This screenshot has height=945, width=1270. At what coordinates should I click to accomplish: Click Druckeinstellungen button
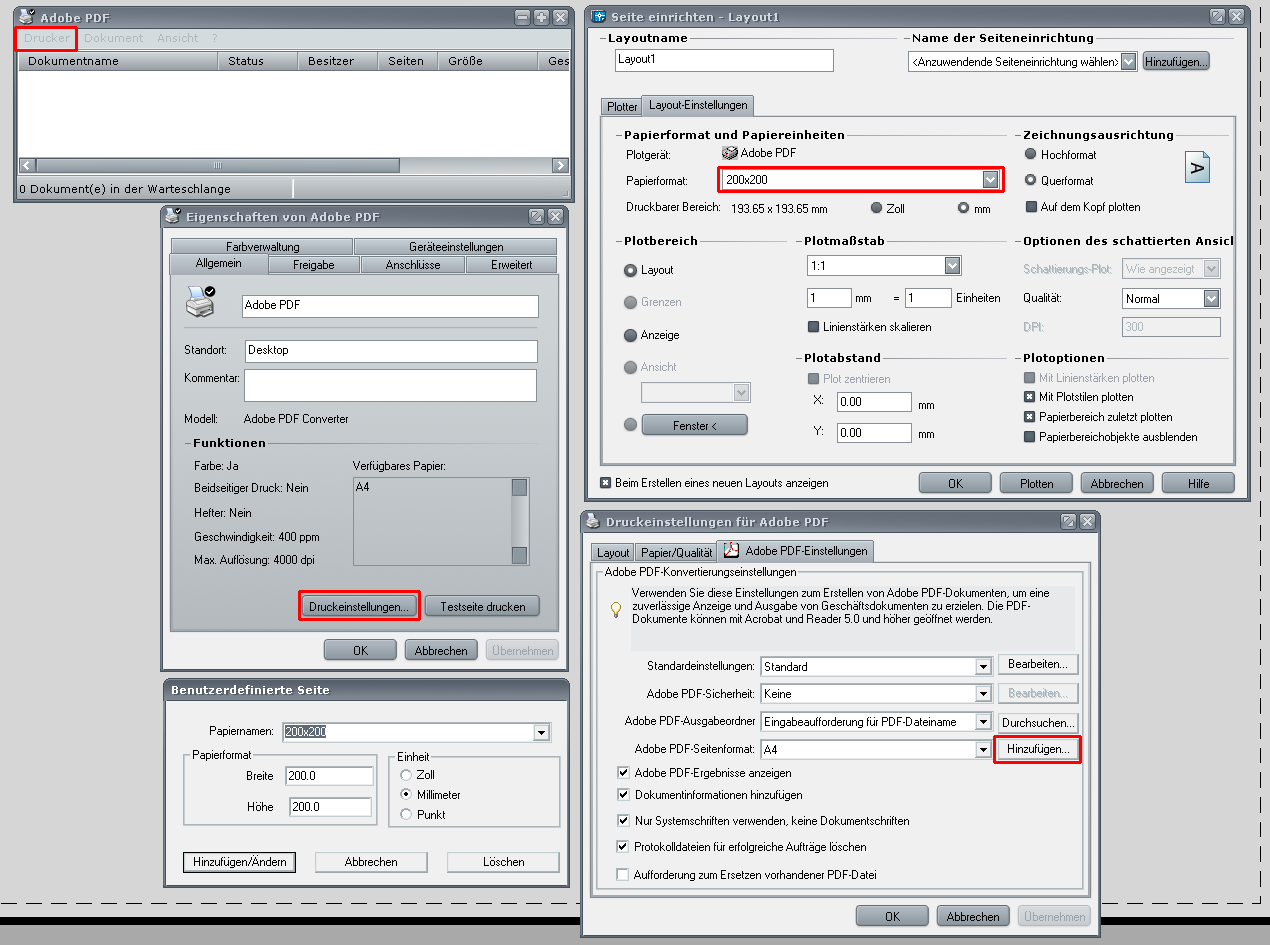click(x=359, y=606)
